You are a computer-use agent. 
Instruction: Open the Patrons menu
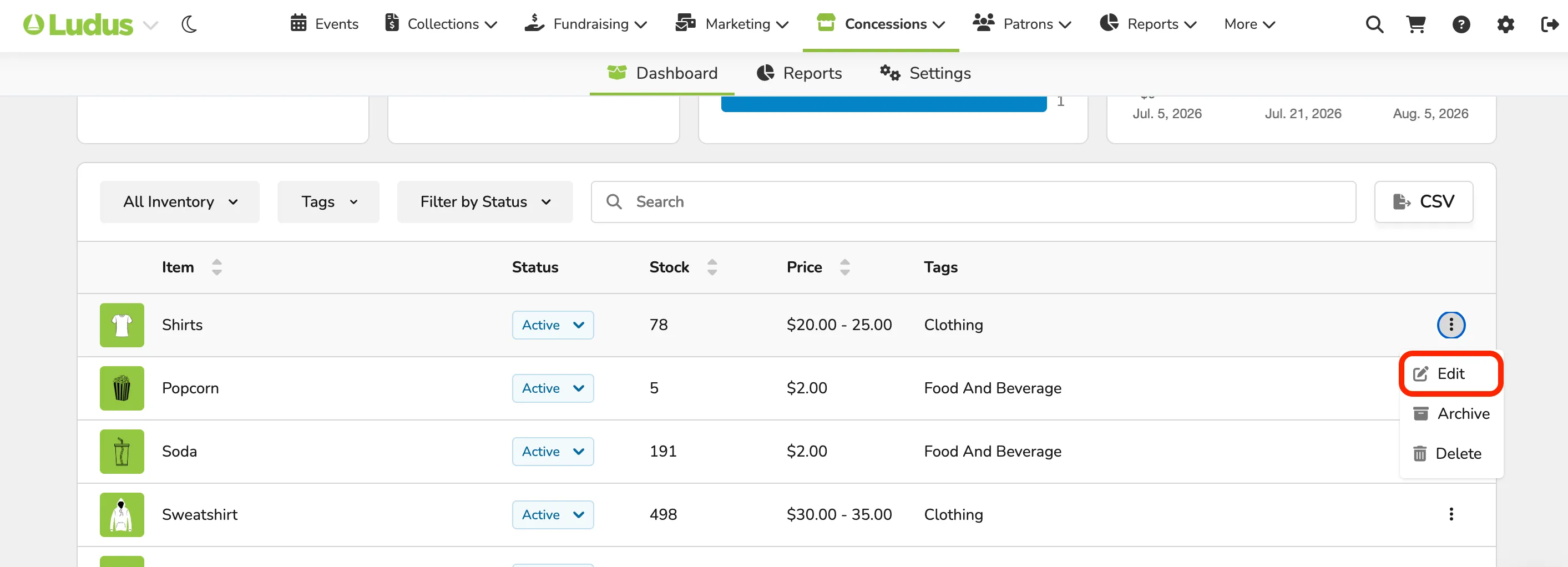[1022, 24]
